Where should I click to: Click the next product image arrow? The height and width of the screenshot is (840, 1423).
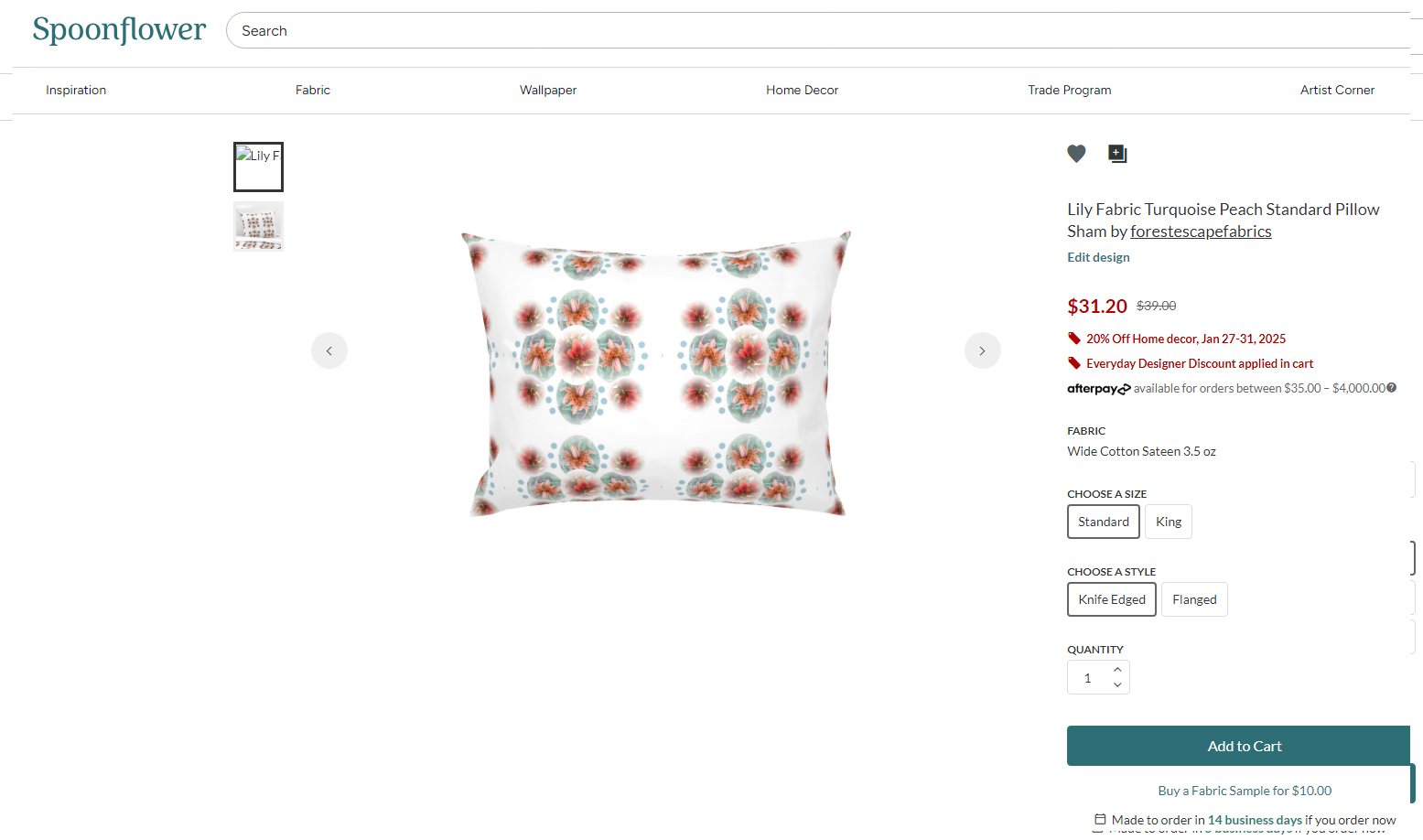point(982,350)
